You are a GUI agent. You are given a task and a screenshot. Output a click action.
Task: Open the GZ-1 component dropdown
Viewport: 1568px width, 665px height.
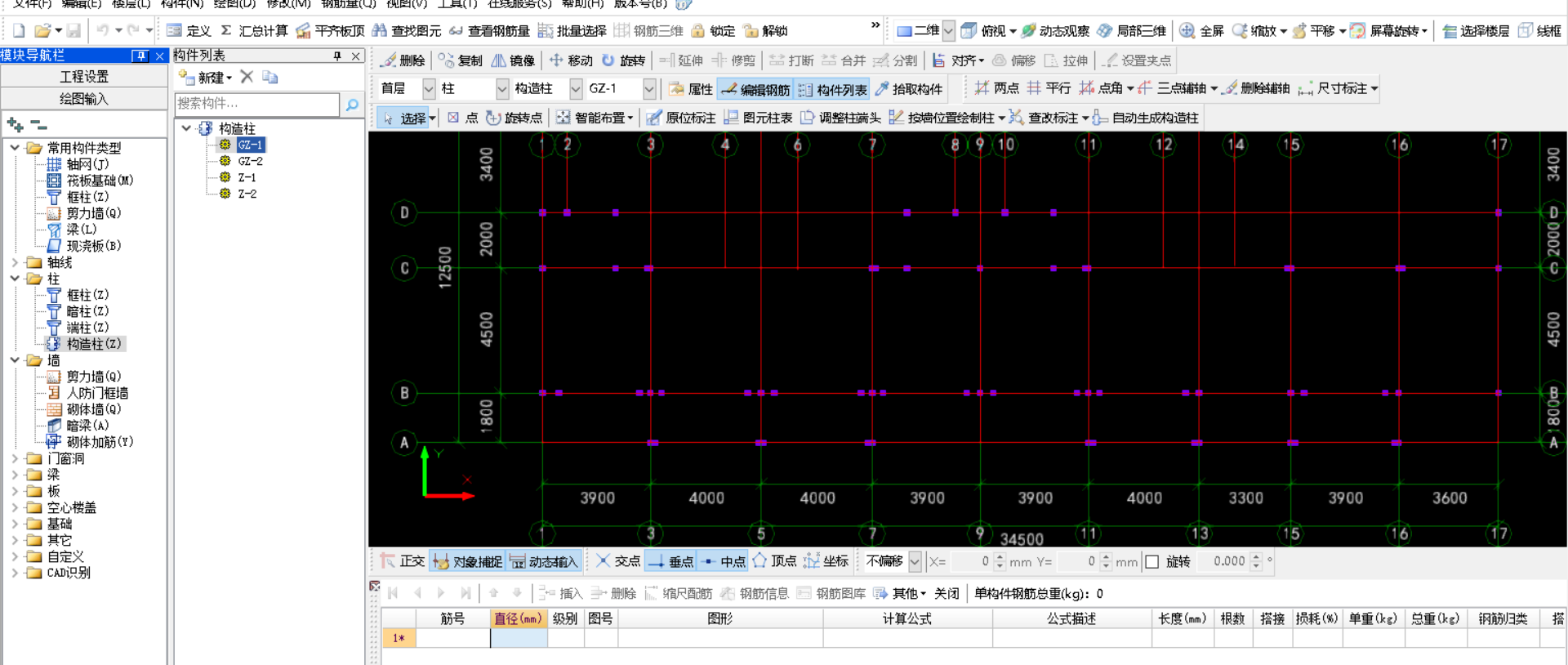tap(649, 88)
